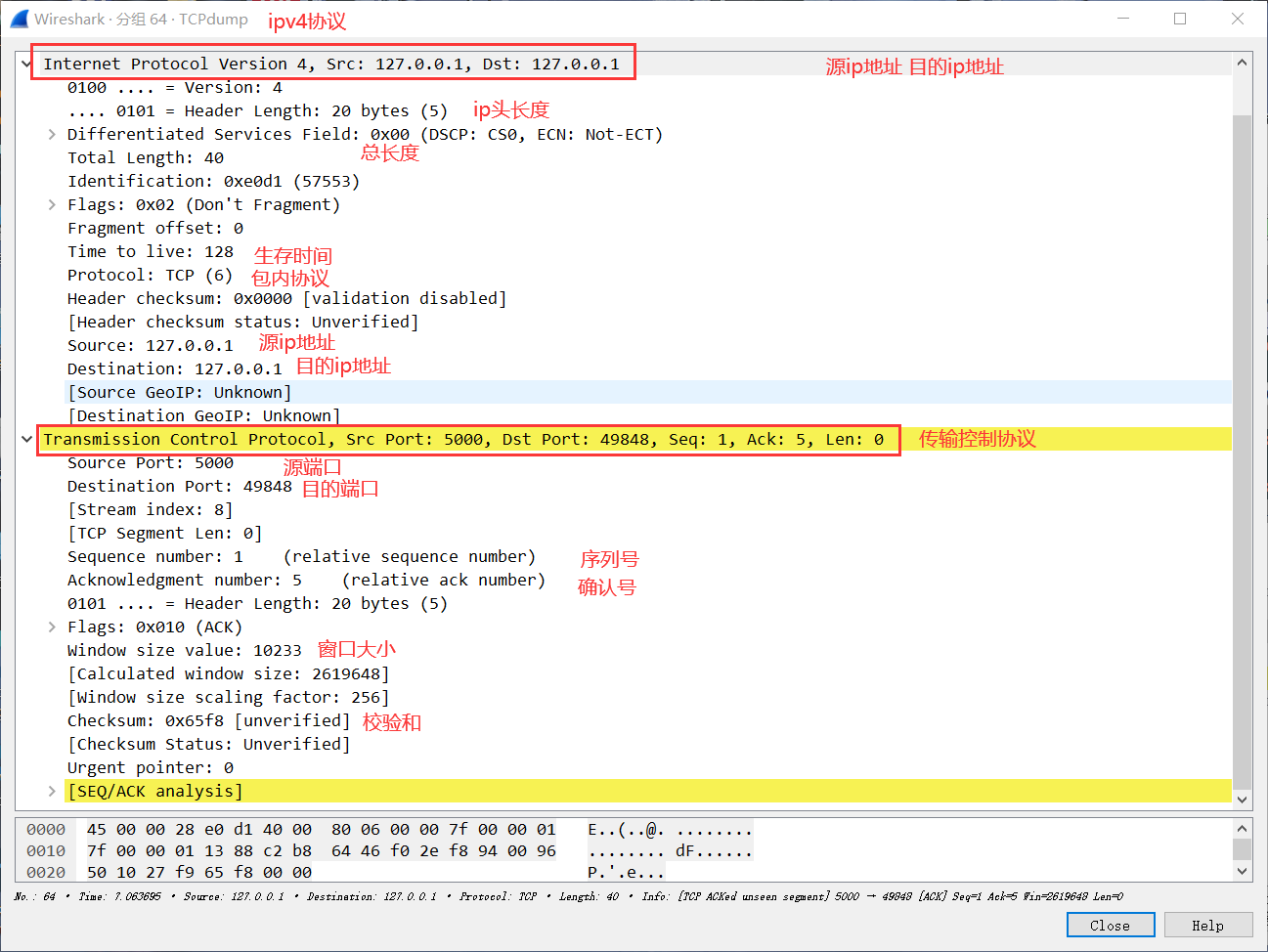Click the detail pane scroll down arrow
This screenshot has width=1268, height=952.
1242,799
